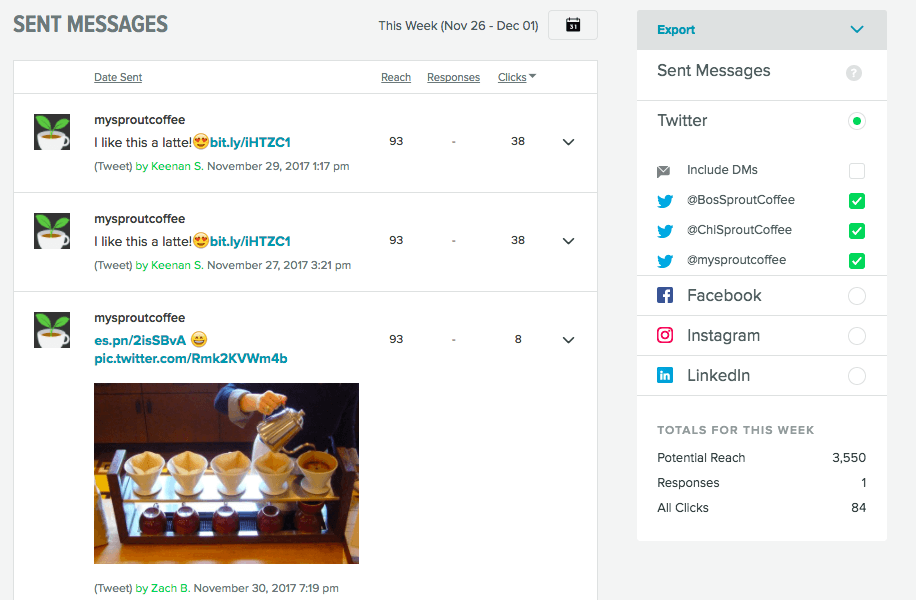This screenshot has width=916, height=600.
Task: Enable the Include DMs checkbox
Action: pyautogui.click(x=856, y=171)
